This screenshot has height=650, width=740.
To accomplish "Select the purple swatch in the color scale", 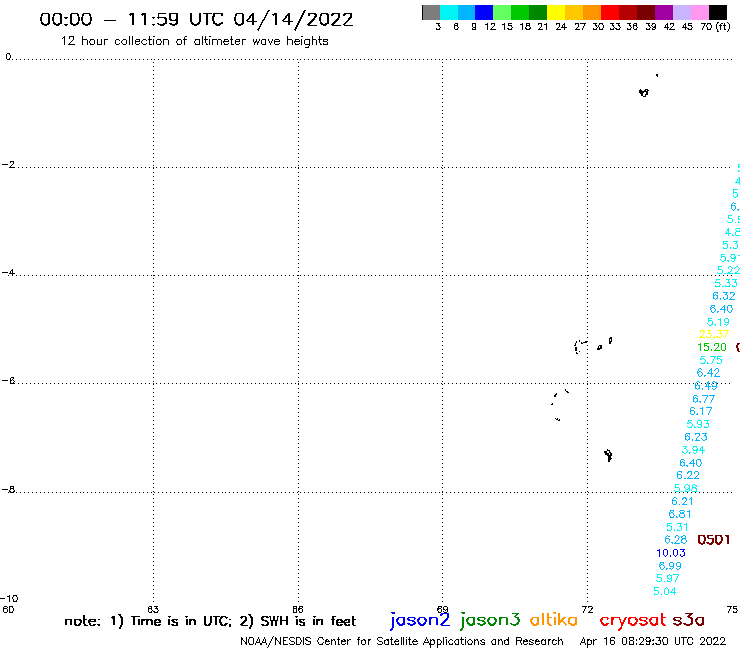I will [x=664, y=12].
